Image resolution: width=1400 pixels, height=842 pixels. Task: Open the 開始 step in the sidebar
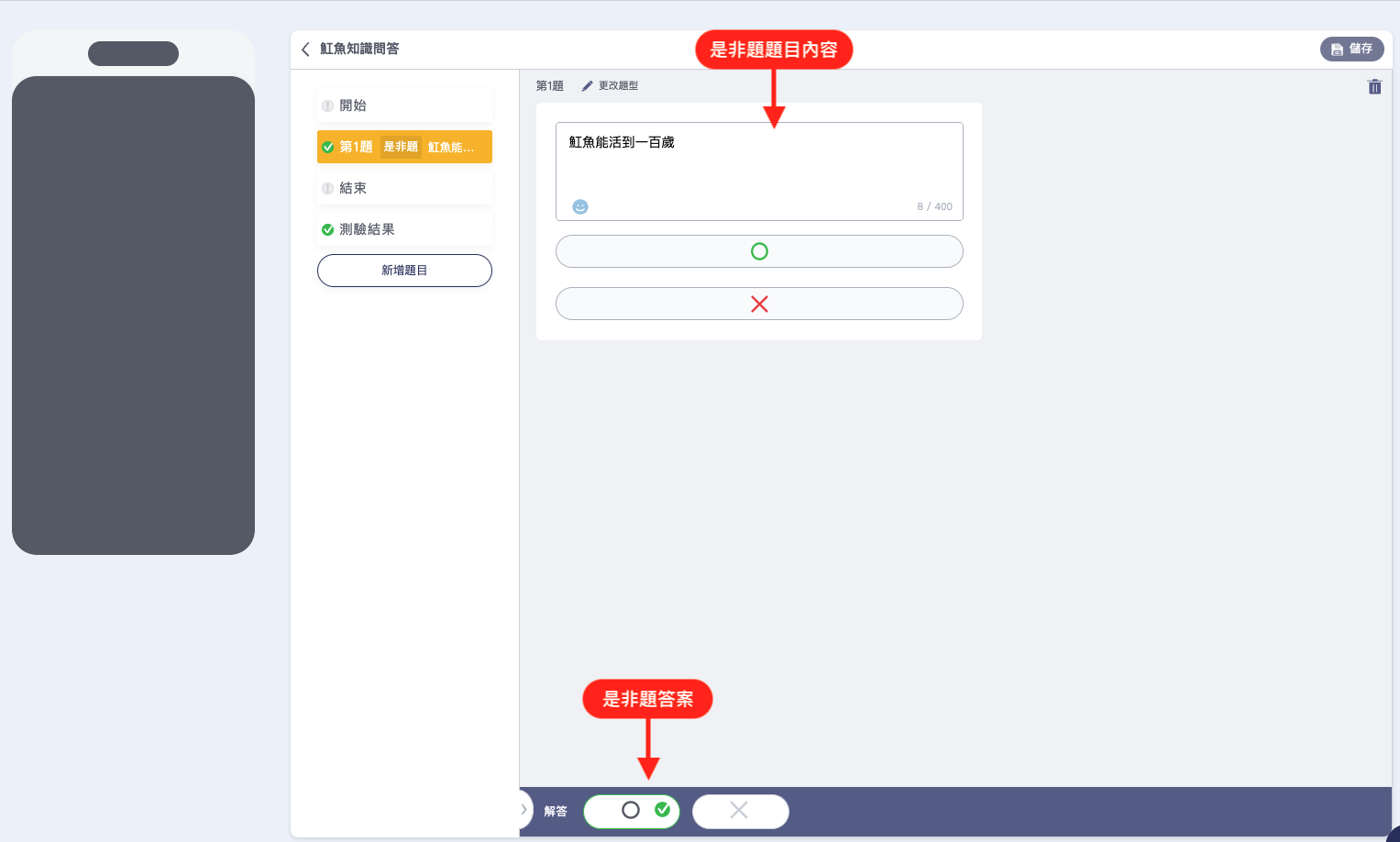click(x=404, y=105)
